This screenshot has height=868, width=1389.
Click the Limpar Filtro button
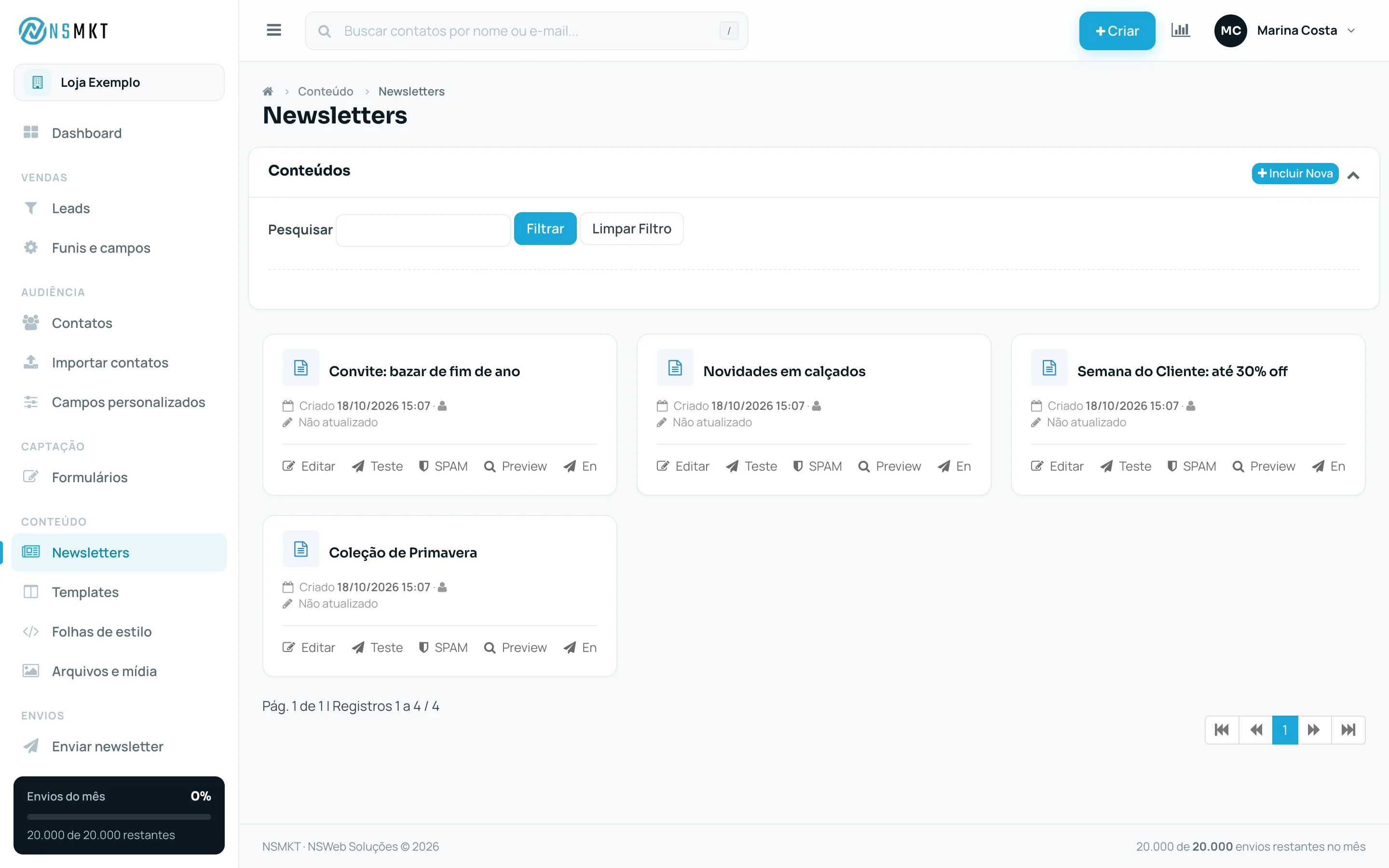(631, 229)
